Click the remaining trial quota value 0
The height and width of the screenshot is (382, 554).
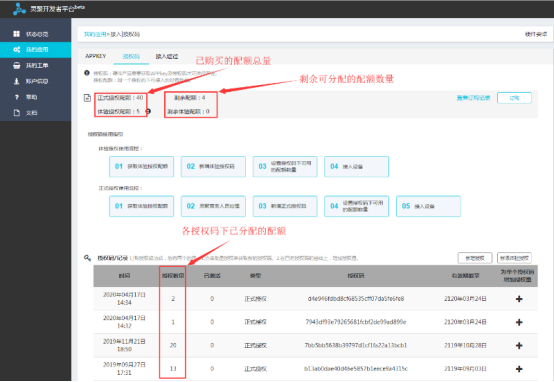click(208, 111)
